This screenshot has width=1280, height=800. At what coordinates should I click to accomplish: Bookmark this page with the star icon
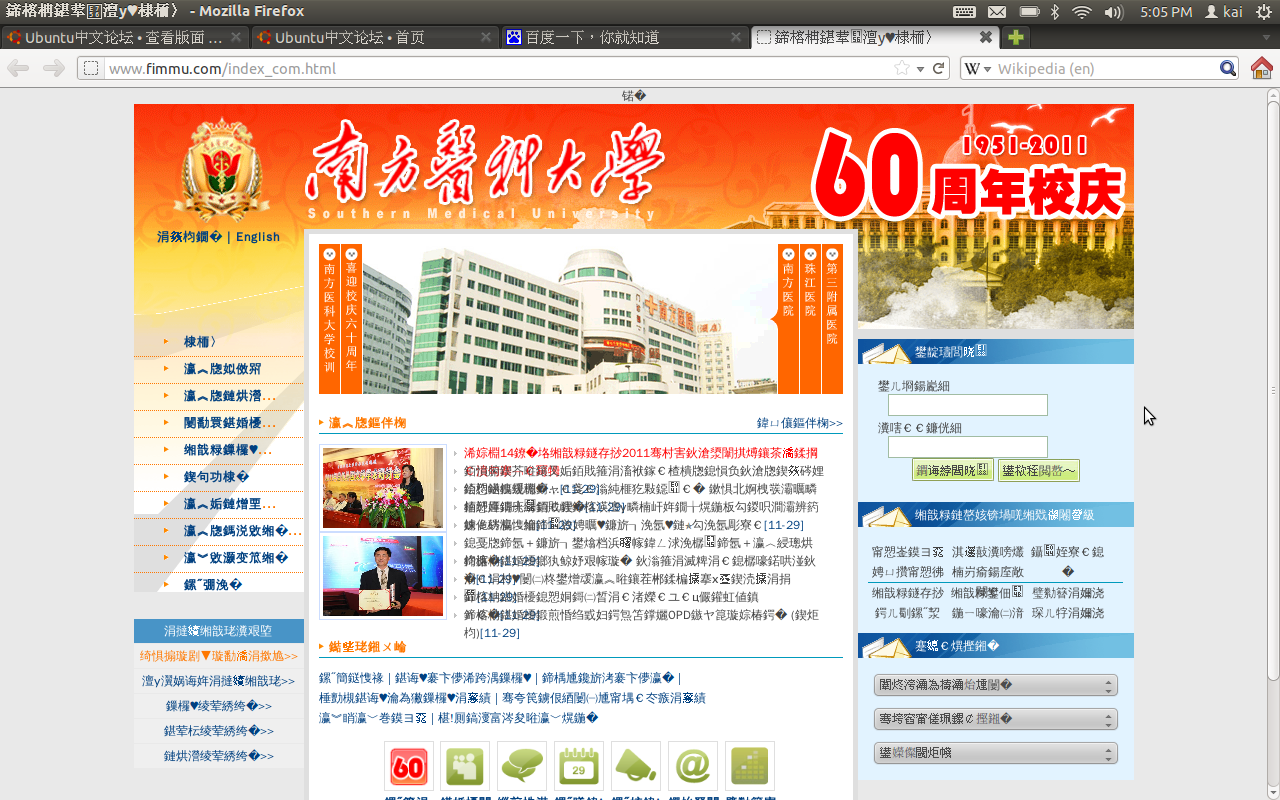(902, 68)
